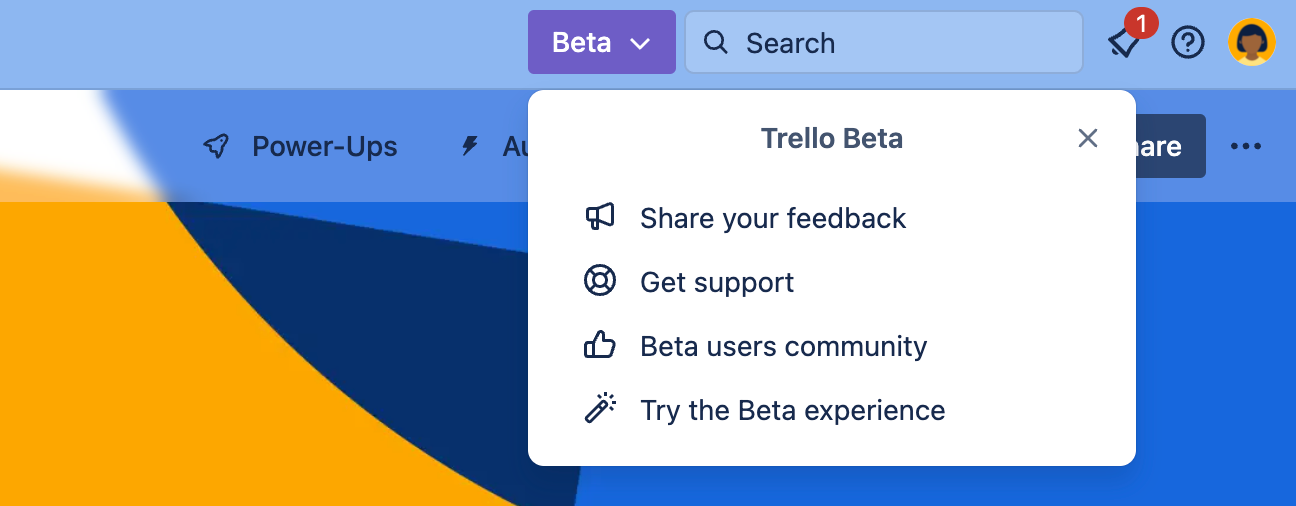The width and height of the screenshot is (1296, 506).
Task: Open help with the question mark icon
Action: tap(1188, 42)
